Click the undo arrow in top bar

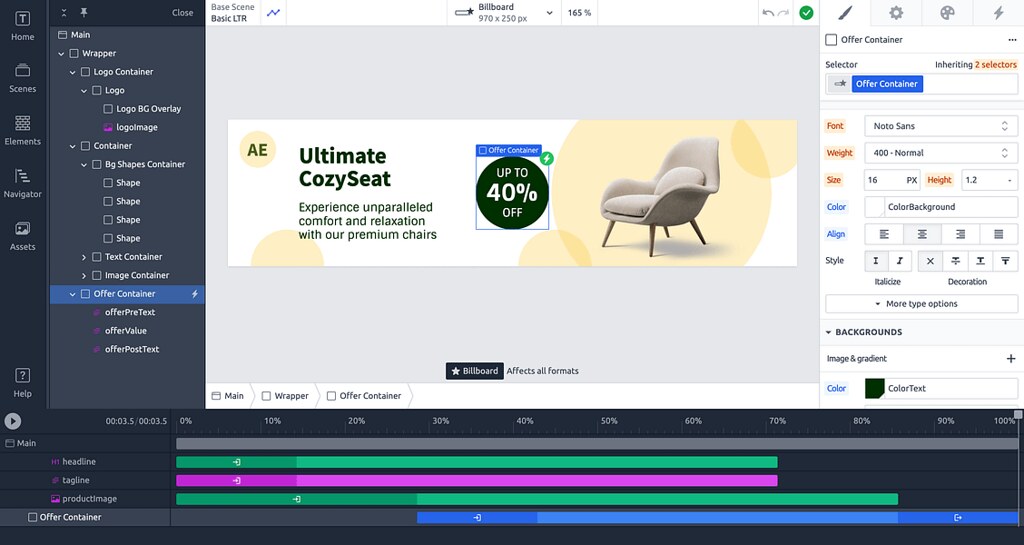coord(768,12)
